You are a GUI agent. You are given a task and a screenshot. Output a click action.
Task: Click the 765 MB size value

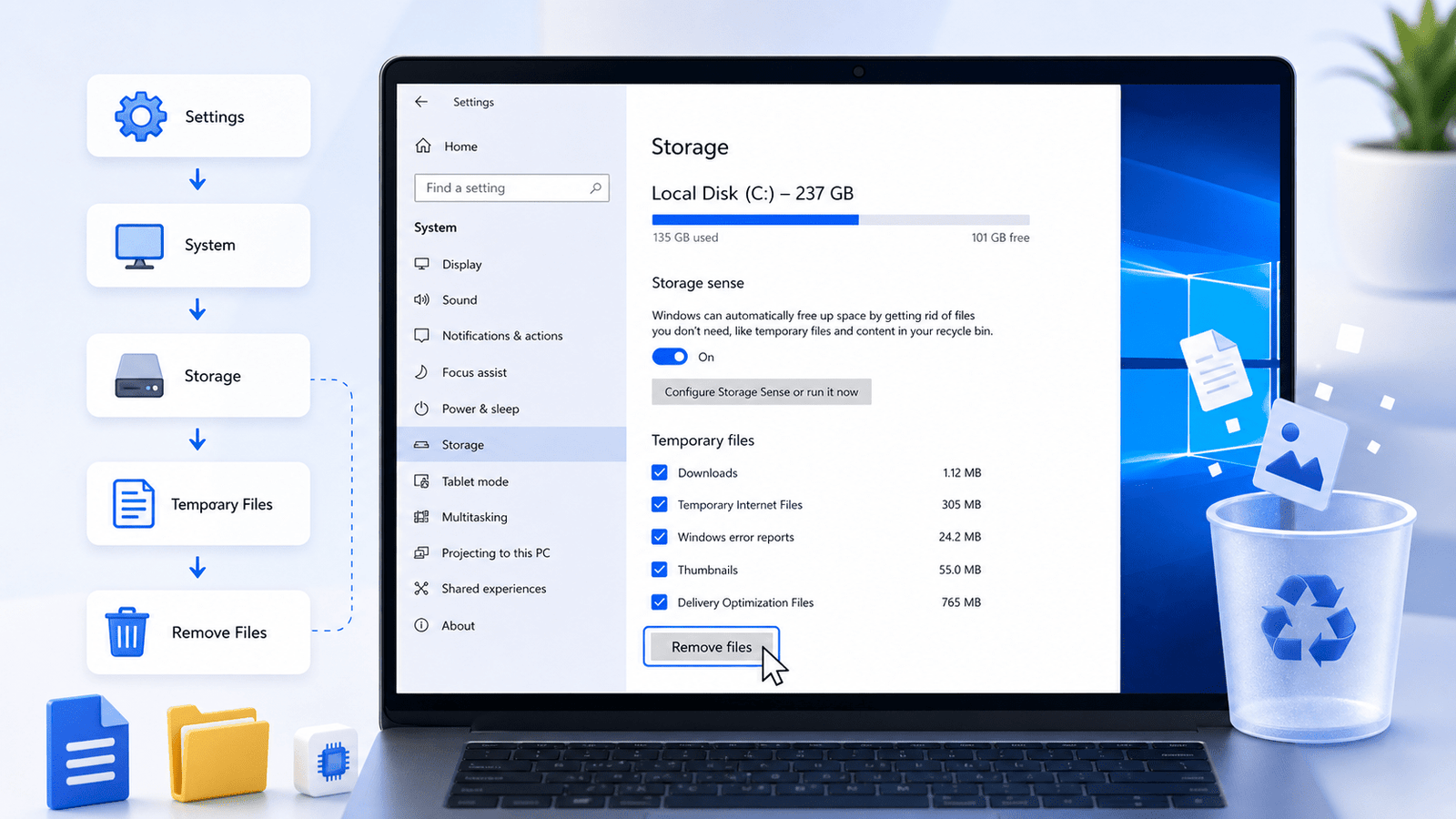tap(961, 602)
